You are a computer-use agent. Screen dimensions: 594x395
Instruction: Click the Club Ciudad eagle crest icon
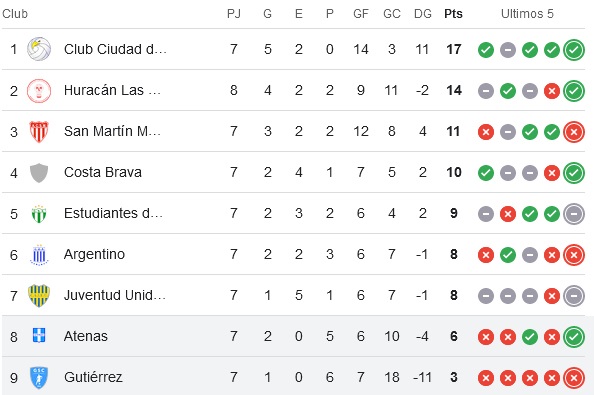pos(39,49)
